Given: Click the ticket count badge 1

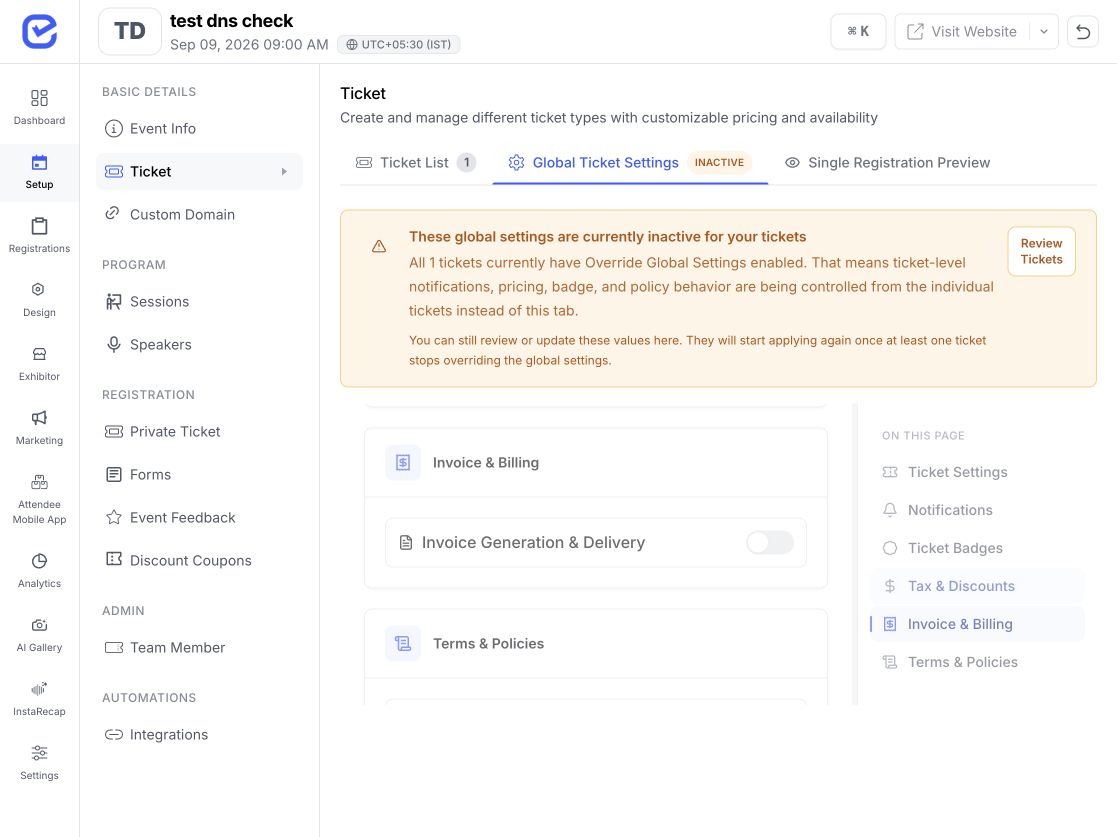Looking at the screenshot, I should tap(467, 162).
